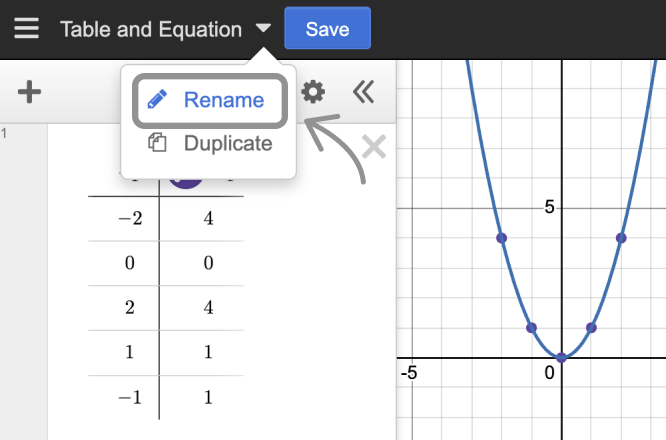Select the purple point at the origin
Viewport: 666px width, 440px height.
click(562, 357)
